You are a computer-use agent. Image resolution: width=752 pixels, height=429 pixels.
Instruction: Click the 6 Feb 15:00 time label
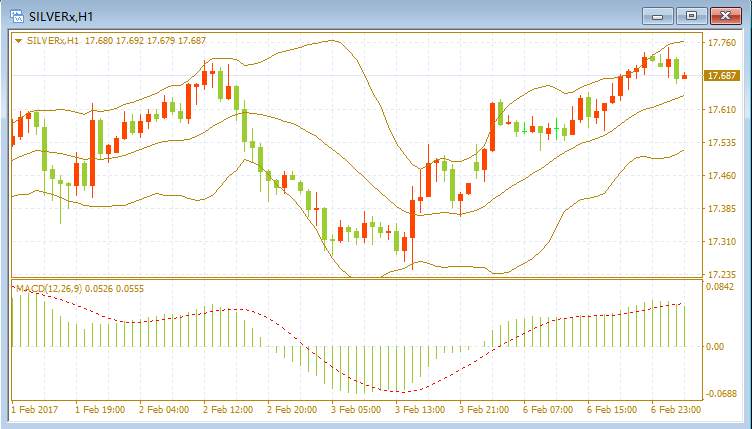[x=612, y=410]
